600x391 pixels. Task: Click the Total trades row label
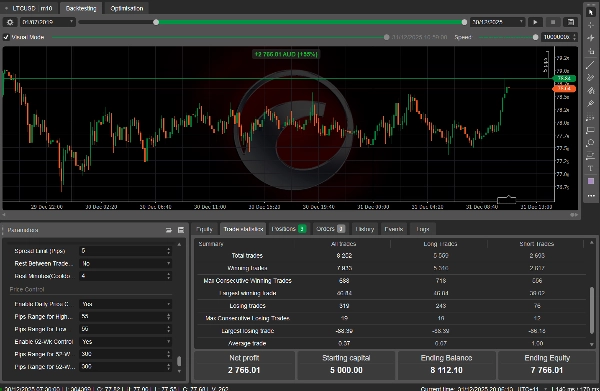click(247, 256)
